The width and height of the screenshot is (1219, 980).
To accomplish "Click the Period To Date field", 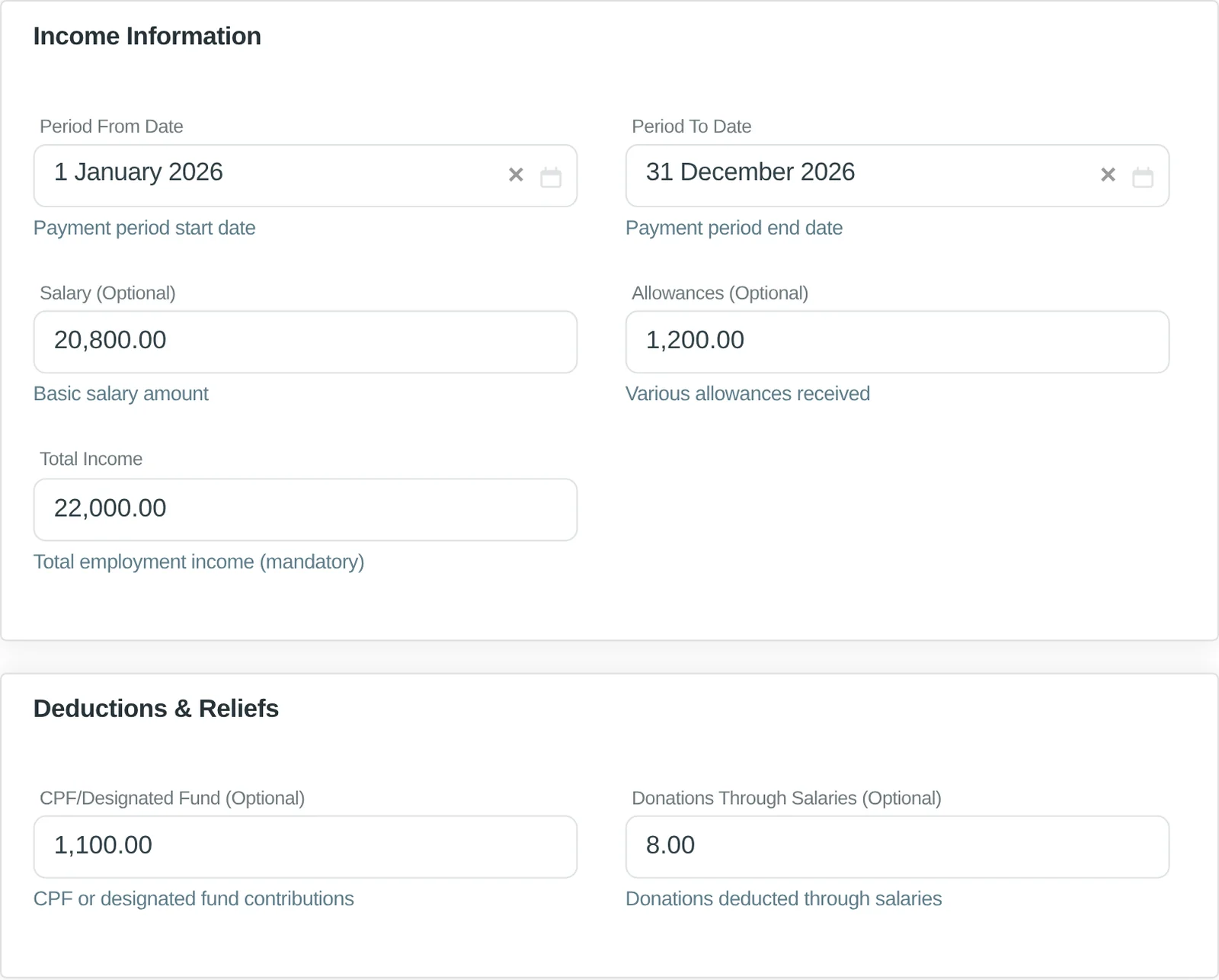I will (x=897, y=175).
